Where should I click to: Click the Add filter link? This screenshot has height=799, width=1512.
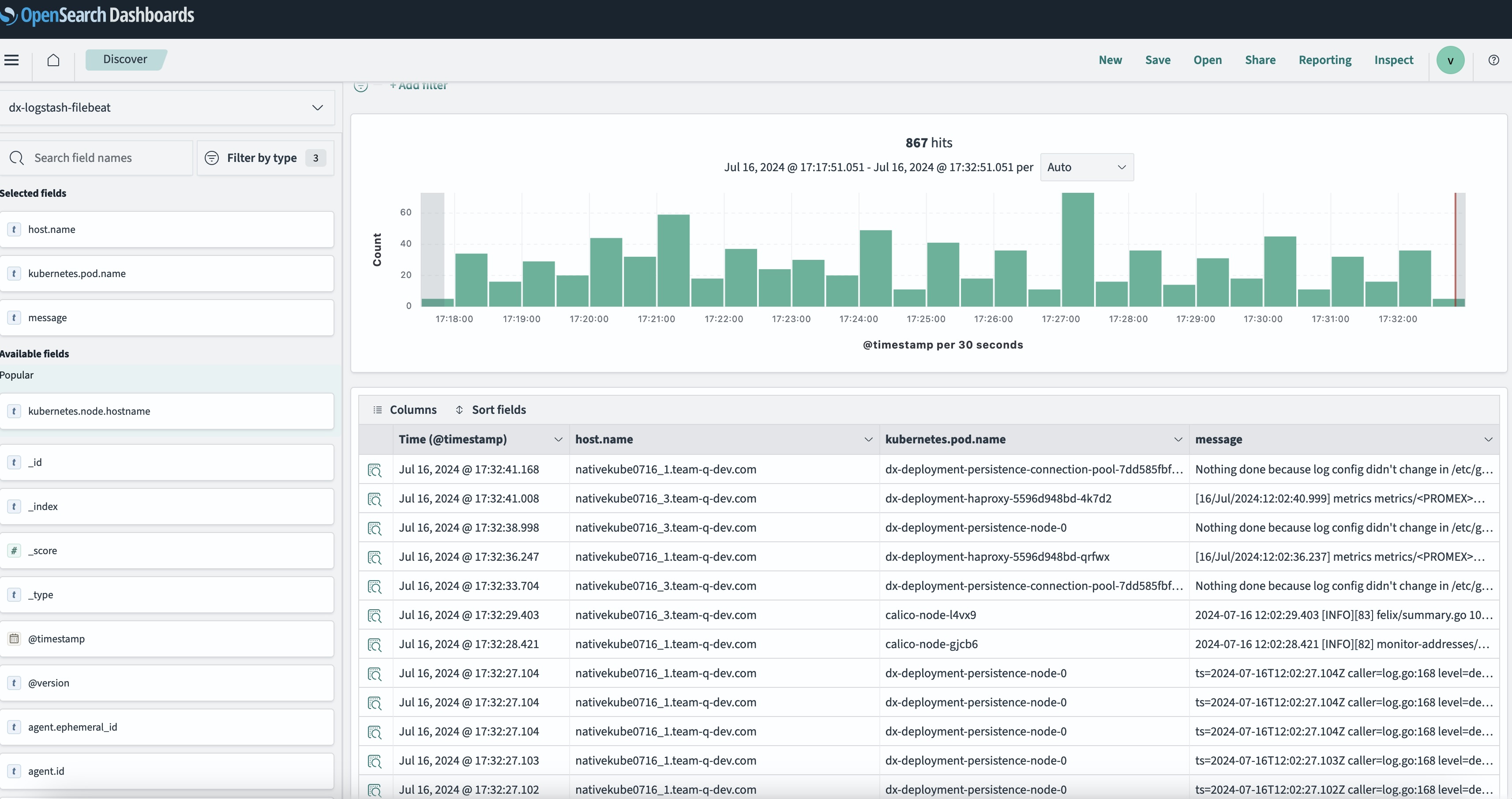tap(419, 86)
